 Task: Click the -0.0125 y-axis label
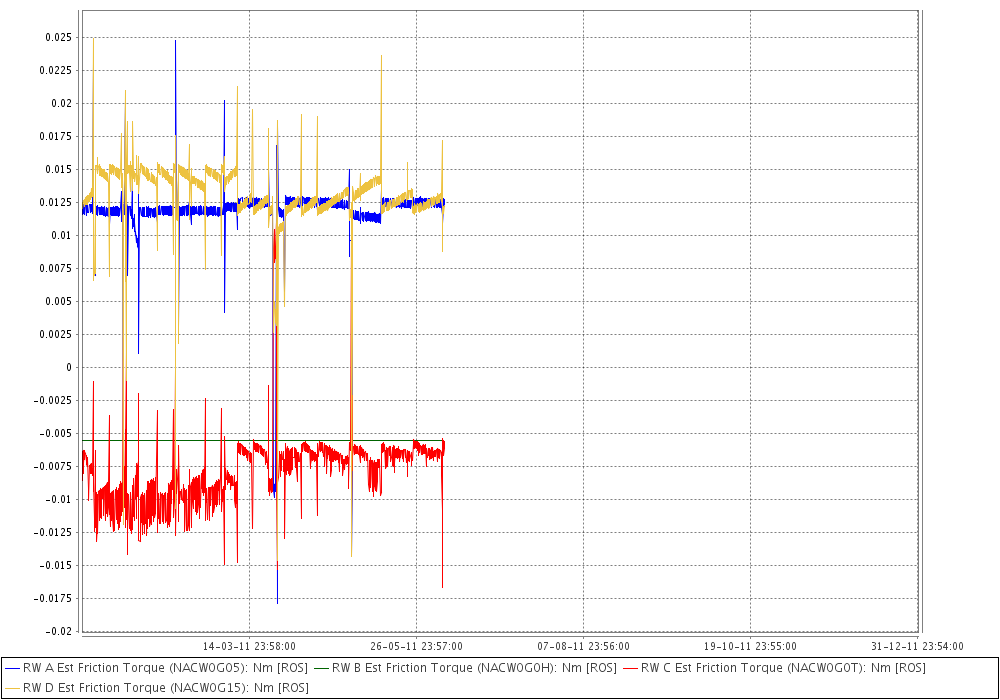pos(53,532)
